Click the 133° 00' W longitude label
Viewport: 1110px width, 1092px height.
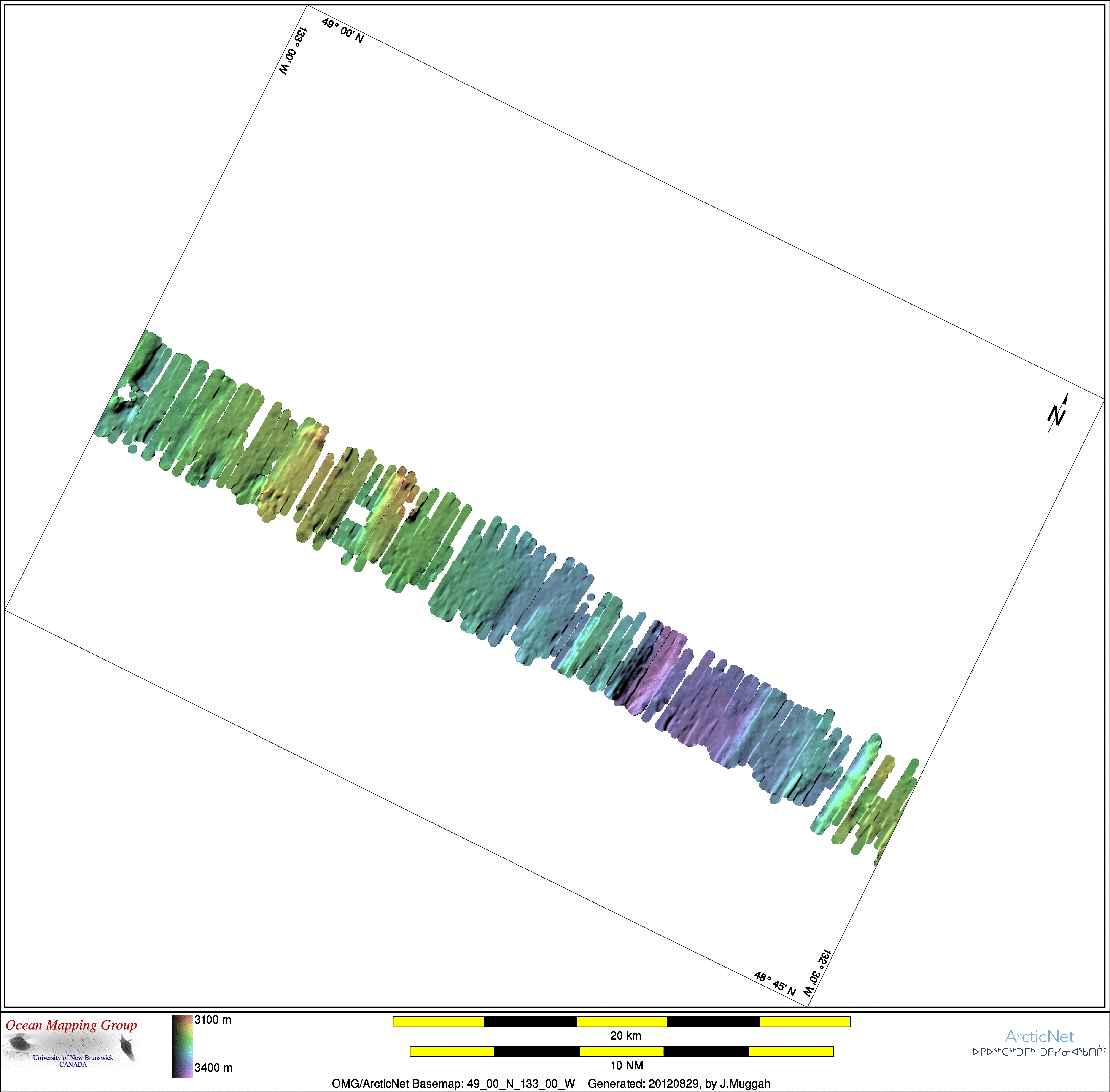pyautogui.click(x=293, y=51)
